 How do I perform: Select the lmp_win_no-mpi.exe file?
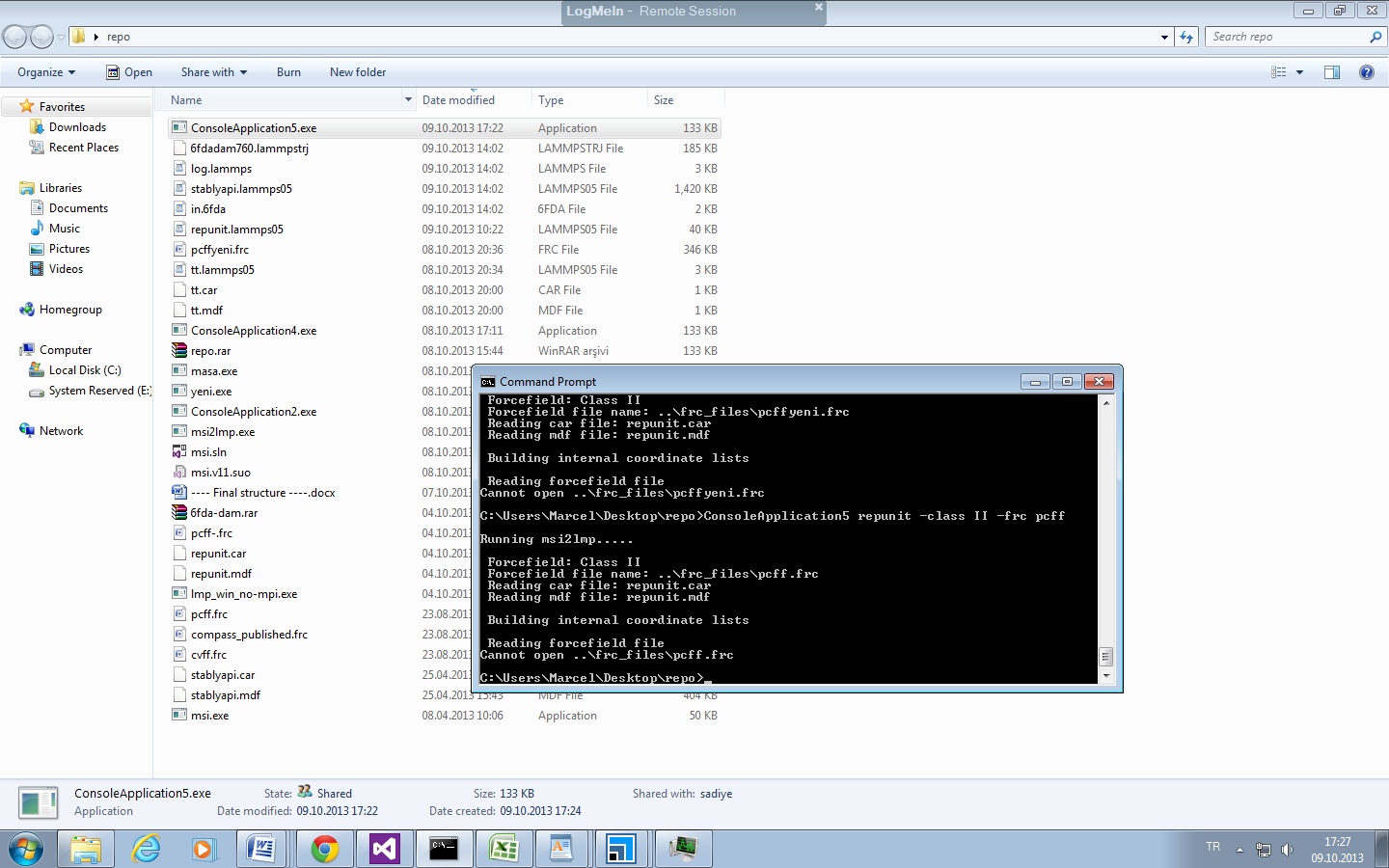(244, 594)
